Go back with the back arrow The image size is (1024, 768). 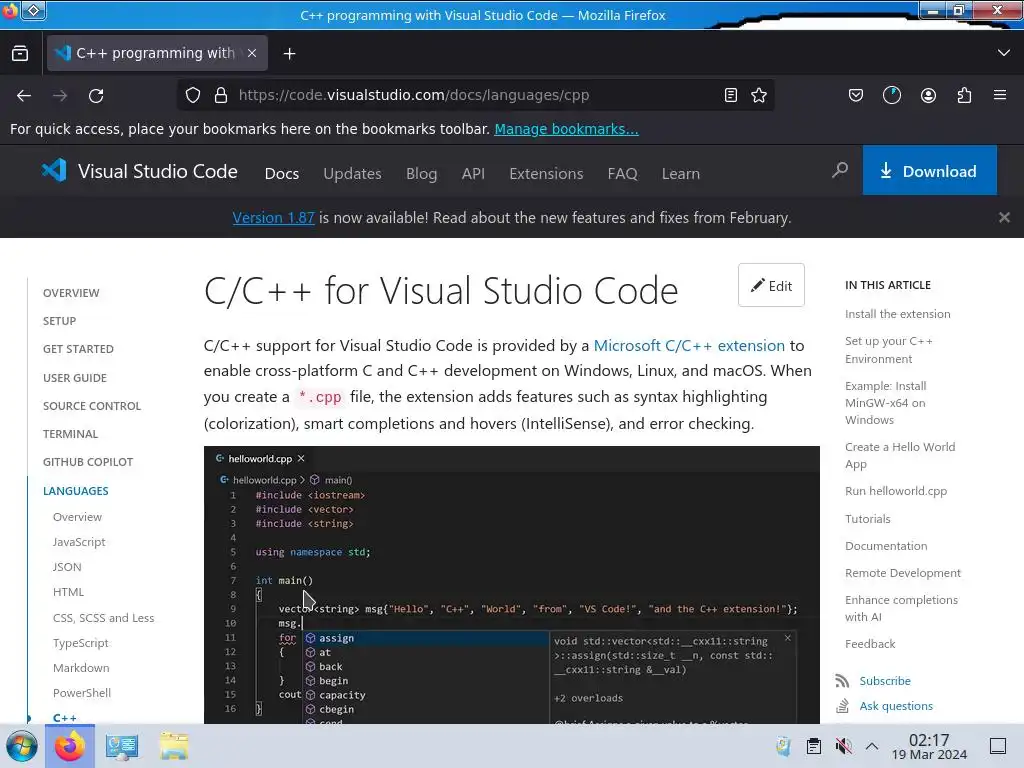pos(24,95)
